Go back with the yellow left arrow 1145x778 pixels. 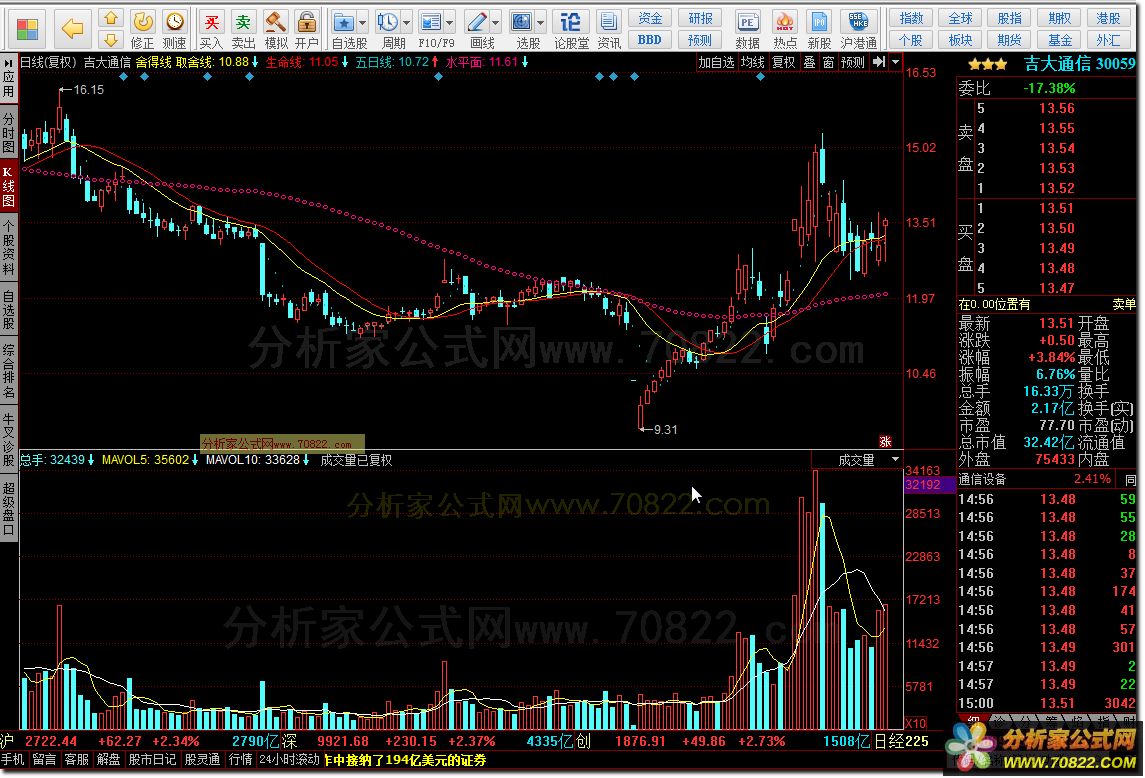click(72, 29)
